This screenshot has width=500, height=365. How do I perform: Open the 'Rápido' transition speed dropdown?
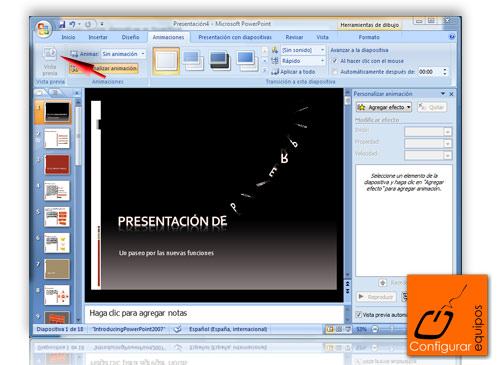click(303, 61)
